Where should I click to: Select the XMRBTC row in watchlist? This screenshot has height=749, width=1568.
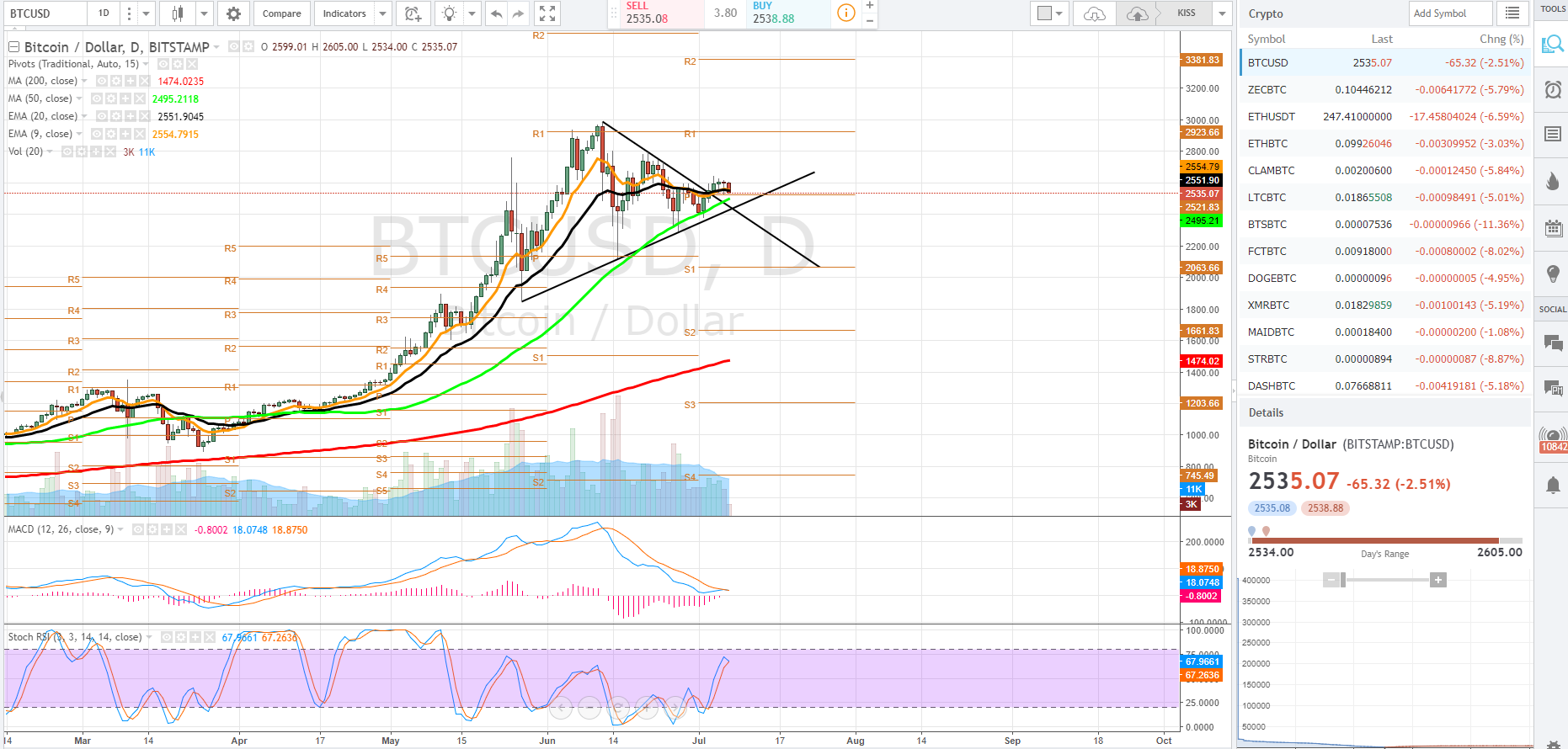[1385, 305]
